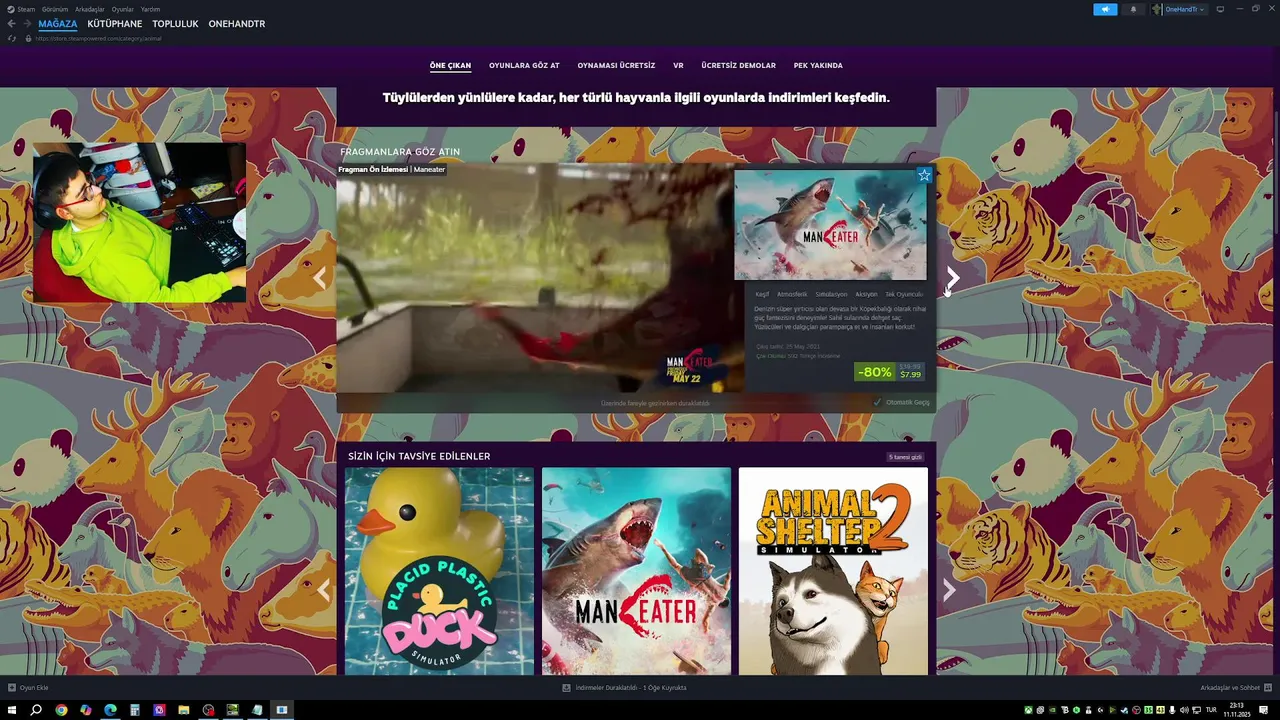This screenshot has width=1280, height=720.
Task: Go to next recommended games page arrow
Action: tap(949, 590)
